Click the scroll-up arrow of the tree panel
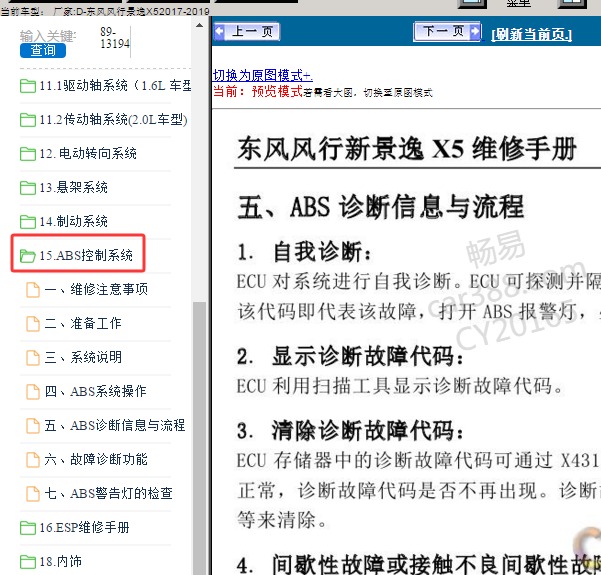The image size is (601, 575). tap(199, 25)
